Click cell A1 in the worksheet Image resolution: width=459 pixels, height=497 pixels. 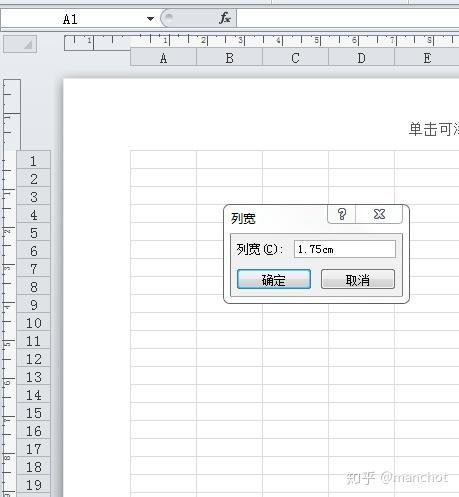(163, 160)
